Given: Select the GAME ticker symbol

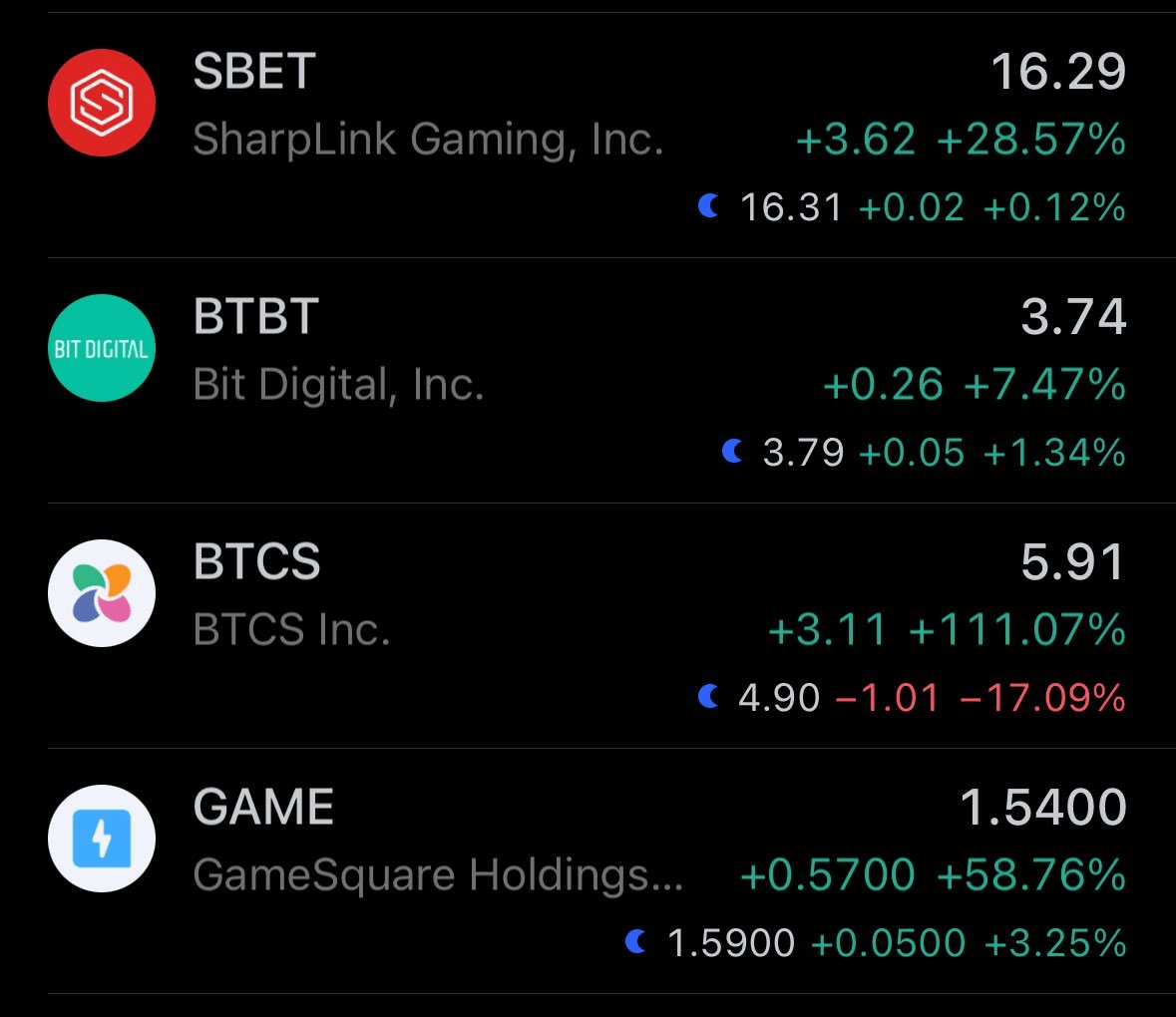Looking at the screenshot, I should pyautogui.click(x=263, y=808).
